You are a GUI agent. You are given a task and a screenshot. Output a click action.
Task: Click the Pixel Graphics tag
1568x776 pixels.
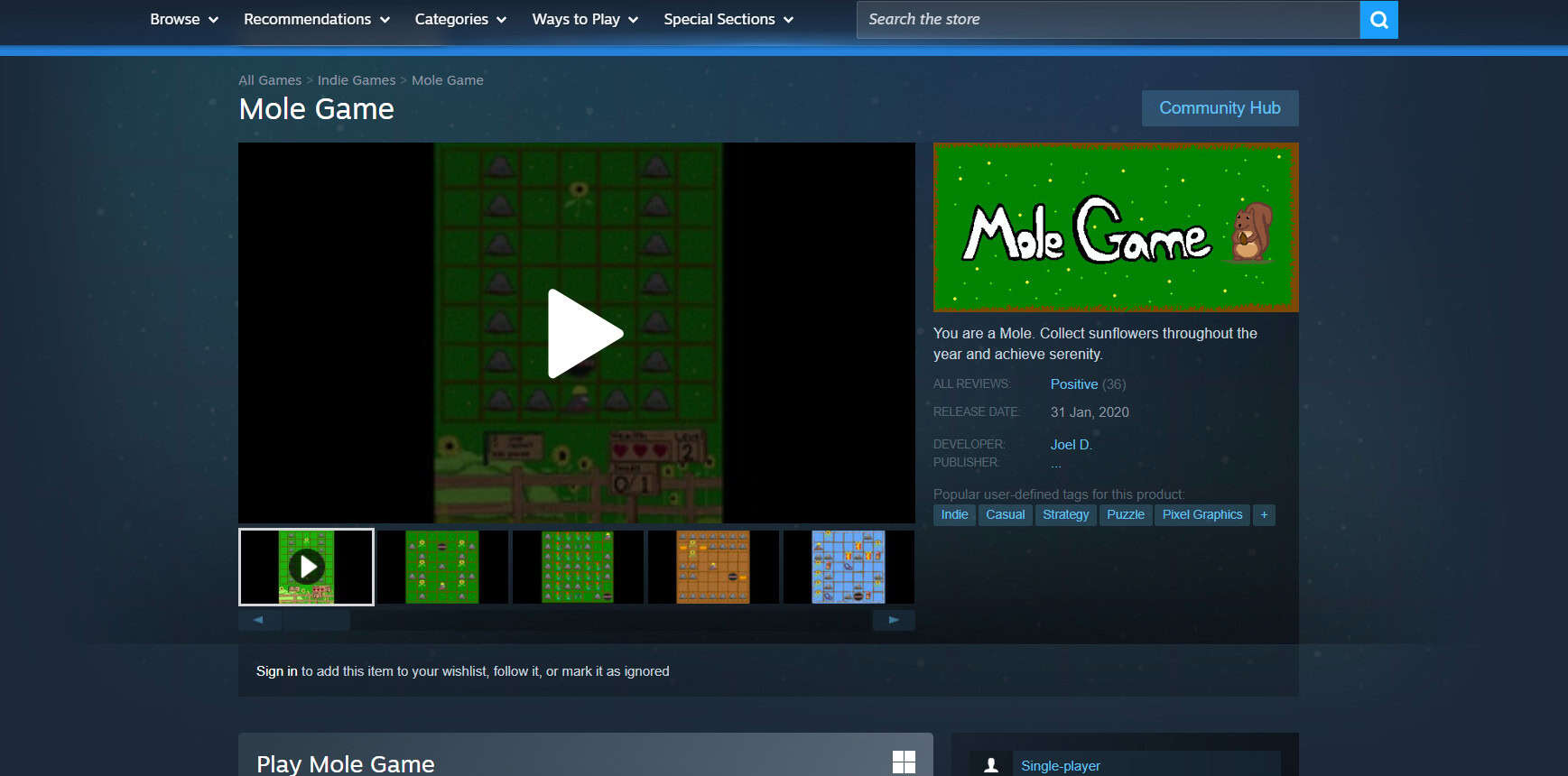pyautogui.click(x=1202, y=515)
